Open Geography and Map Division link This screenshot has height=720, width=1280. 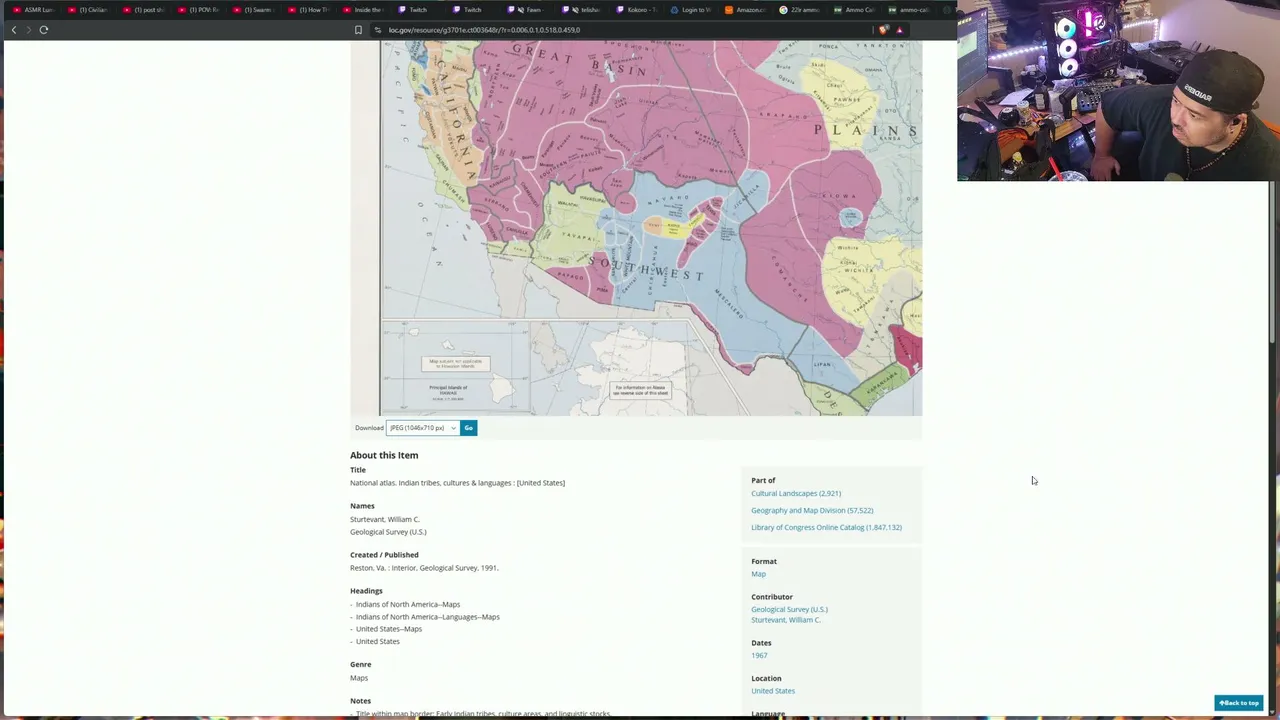(x=812, y=510)
